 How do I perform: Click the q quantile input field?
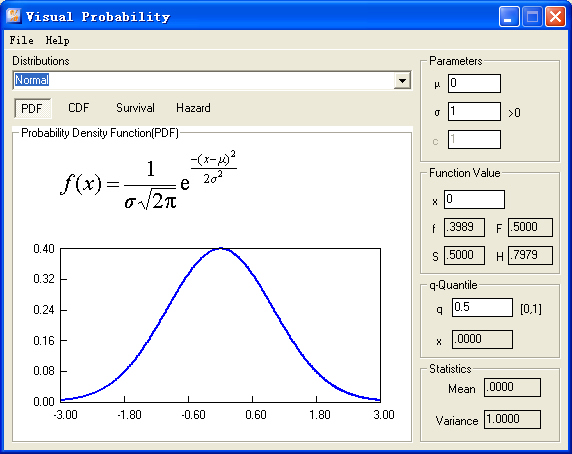(482, 307)
